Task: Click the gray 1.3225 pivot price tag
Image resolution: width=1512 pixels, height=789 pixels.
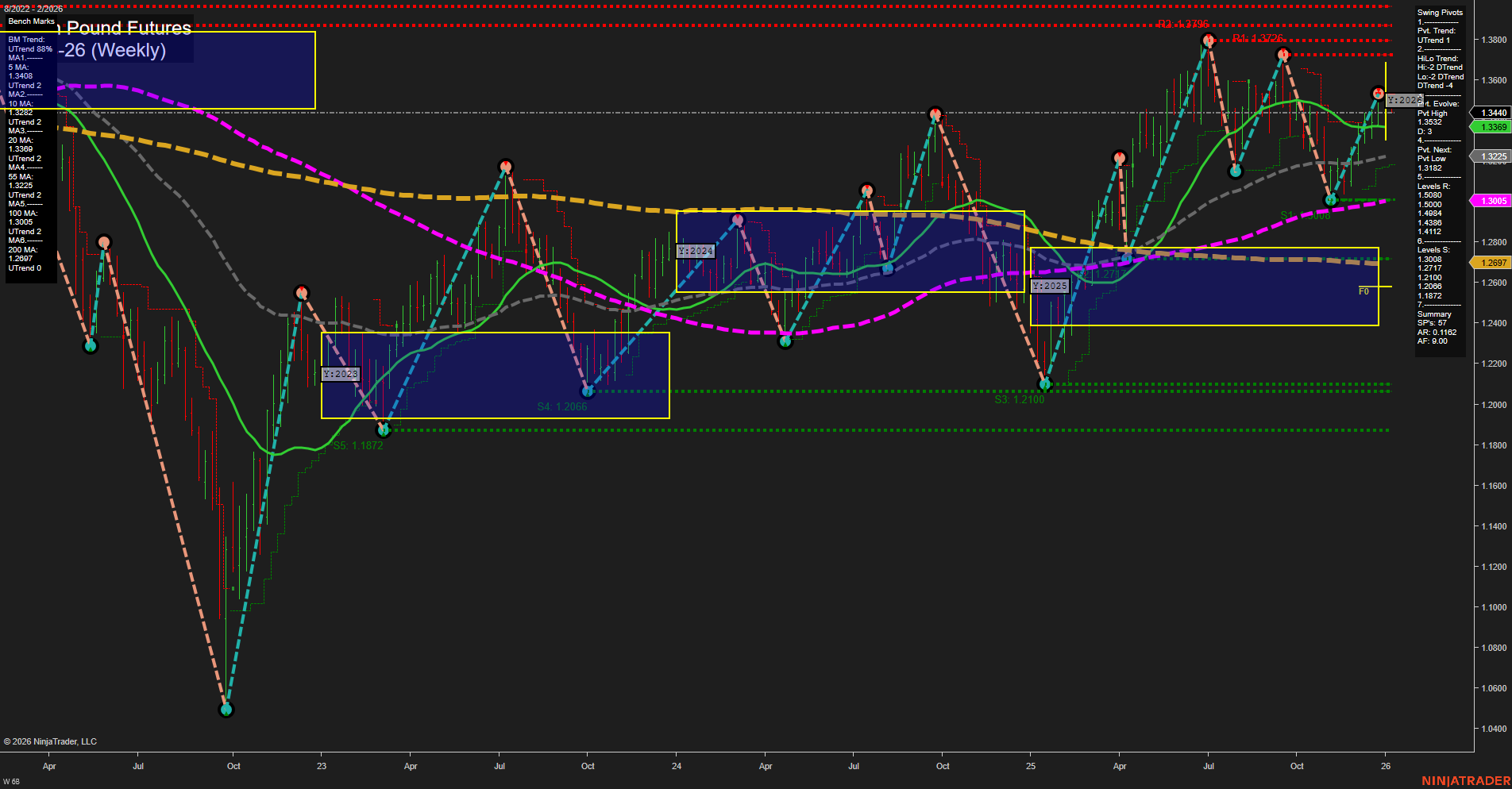Action: [1491, 157]
